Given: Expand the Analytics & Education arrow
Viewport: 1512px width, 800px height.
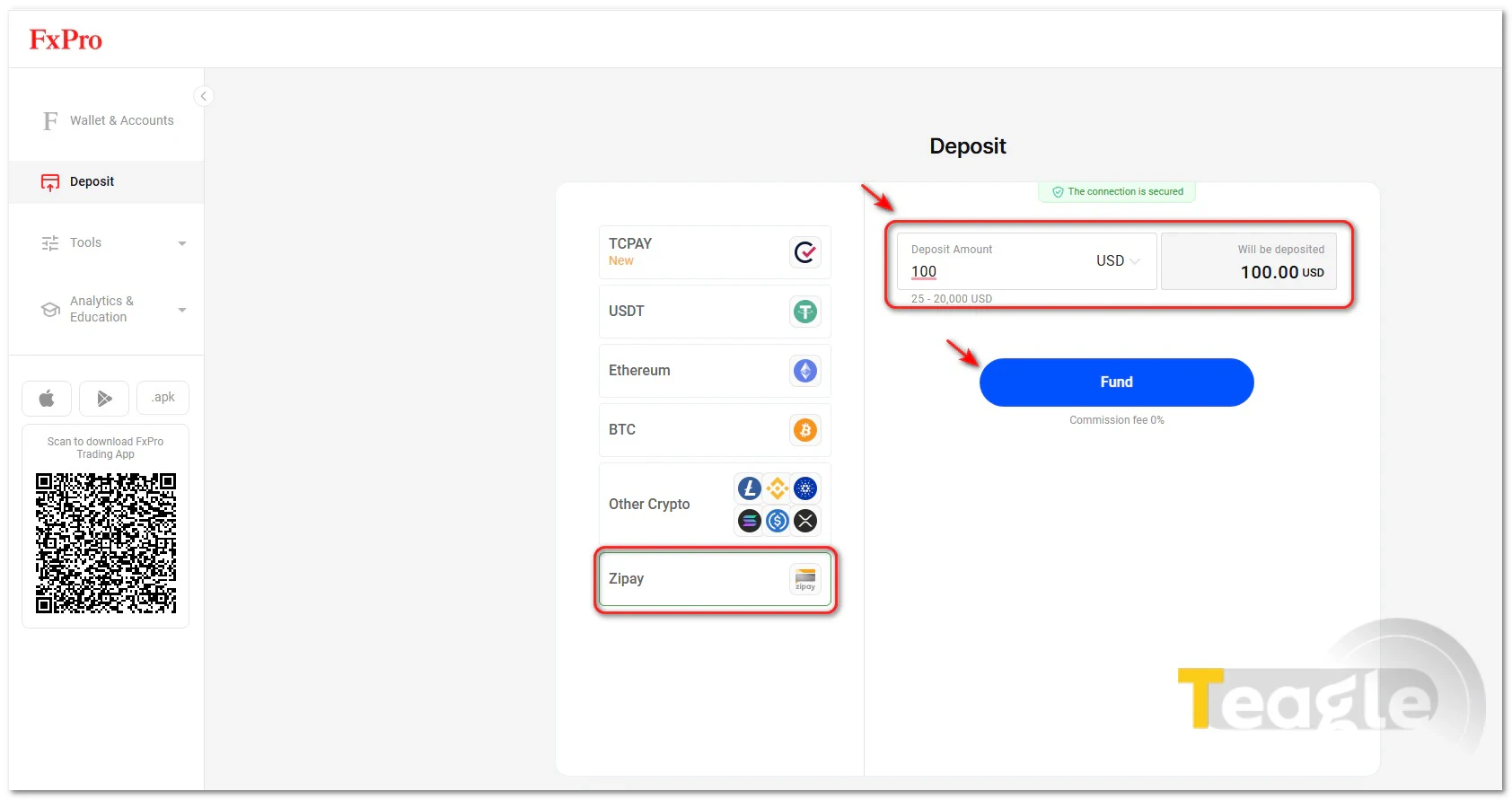Looking at the screenshot, I should click(x=182, y=310).
